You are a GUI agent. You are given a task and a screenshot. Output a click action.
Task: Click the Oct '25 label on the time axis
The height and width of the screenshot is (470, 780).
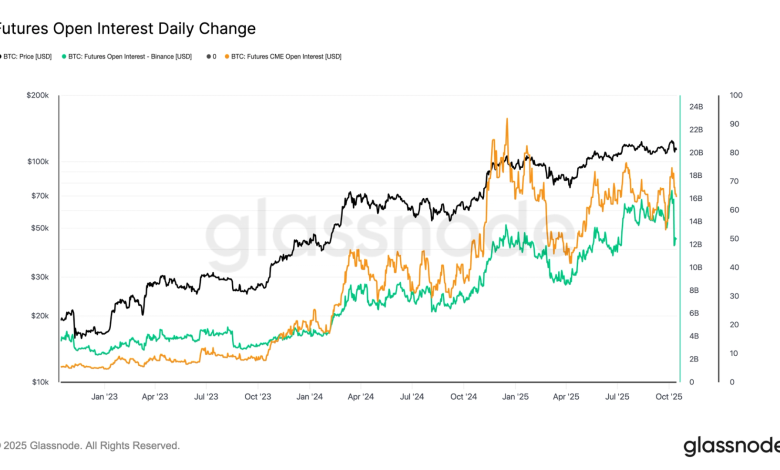click(669, 396)
